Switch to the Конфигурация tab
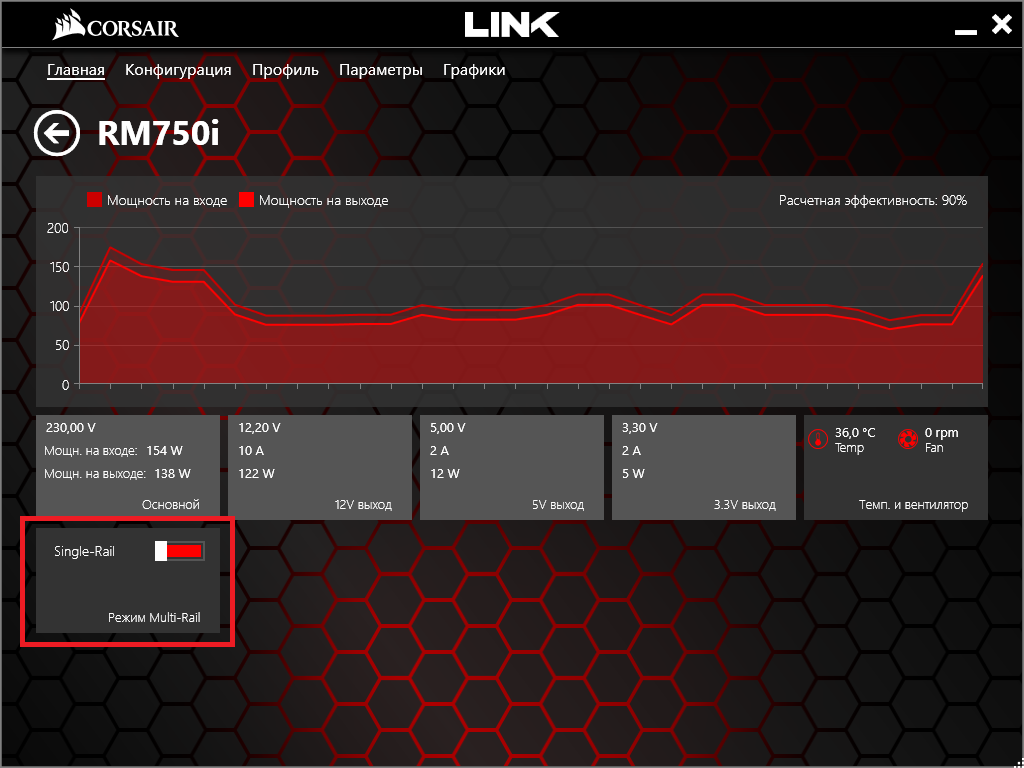This screenshot has width=1024, height=768. 178,70
